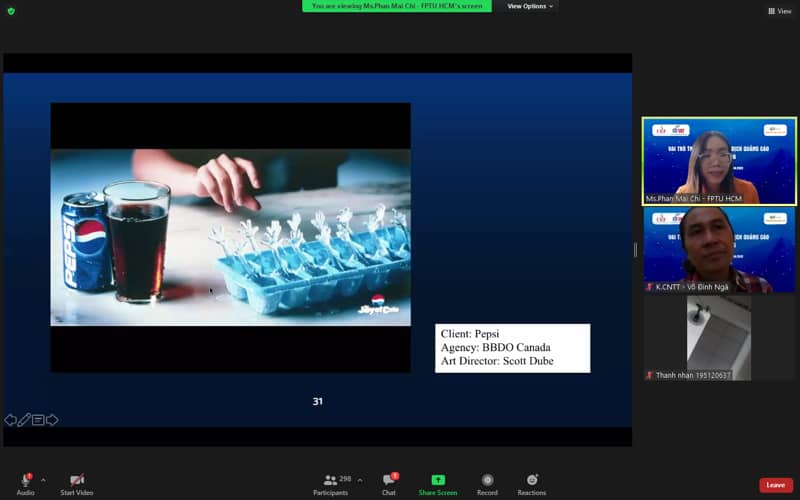Open the Participants panel
The image size is (800, 500).
(x=331, y=484)
